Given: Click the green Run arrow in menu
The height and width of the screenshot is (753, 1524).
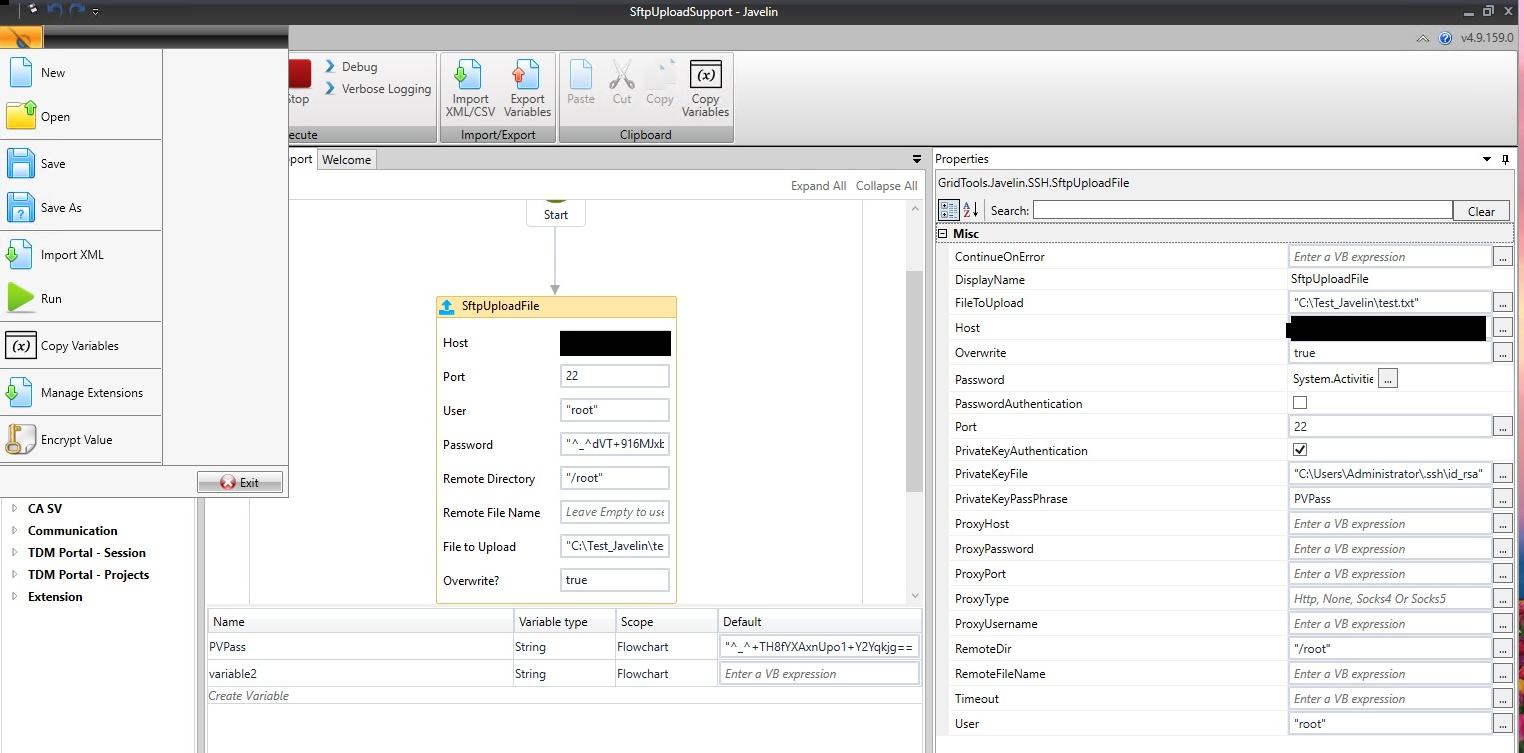Looking at the screenshot, I should tap(21, 298).
